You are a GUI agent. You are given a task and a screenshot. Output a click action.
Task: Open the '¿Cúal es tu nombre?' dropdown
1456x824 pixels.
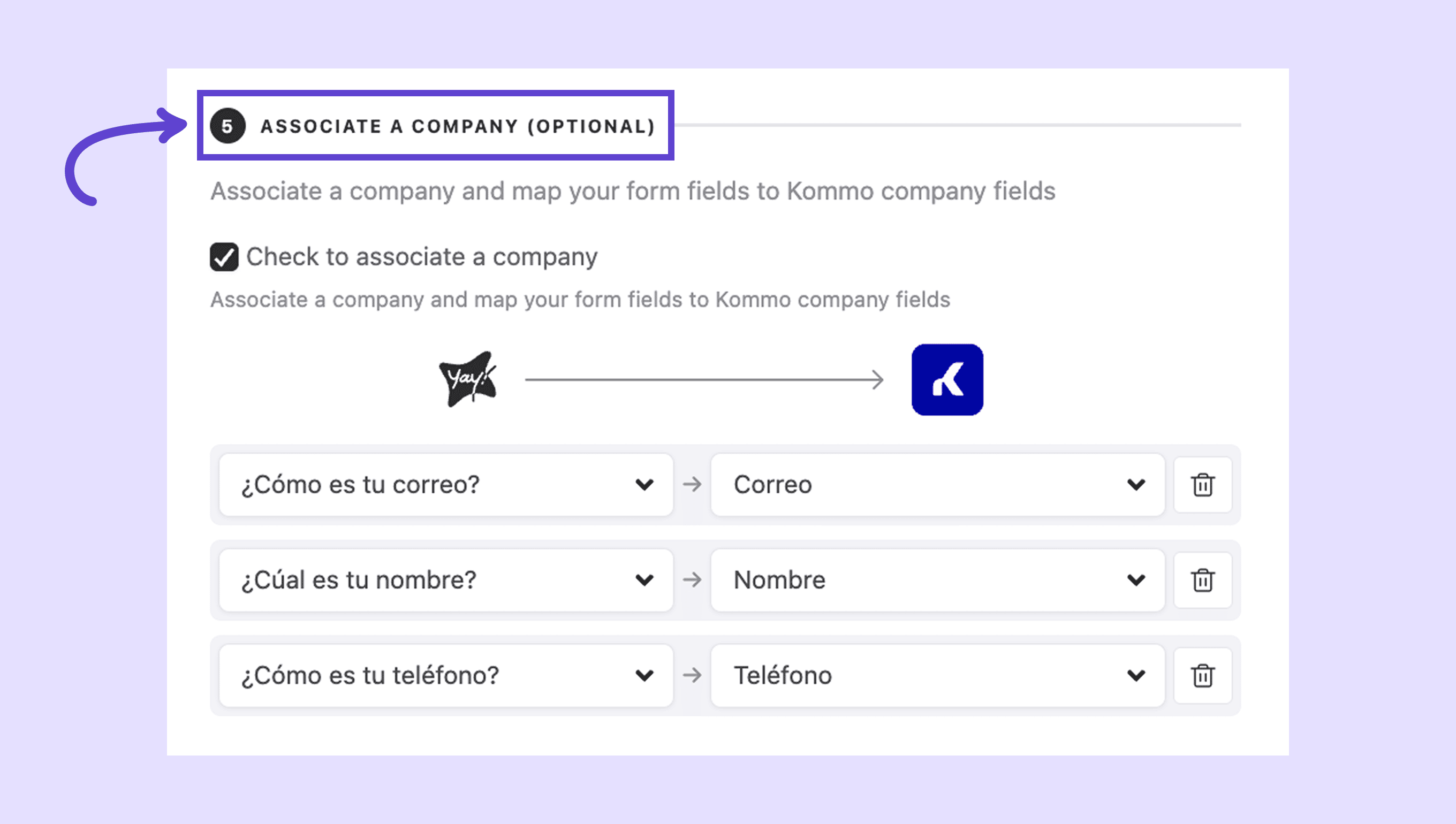pos(446,580)
